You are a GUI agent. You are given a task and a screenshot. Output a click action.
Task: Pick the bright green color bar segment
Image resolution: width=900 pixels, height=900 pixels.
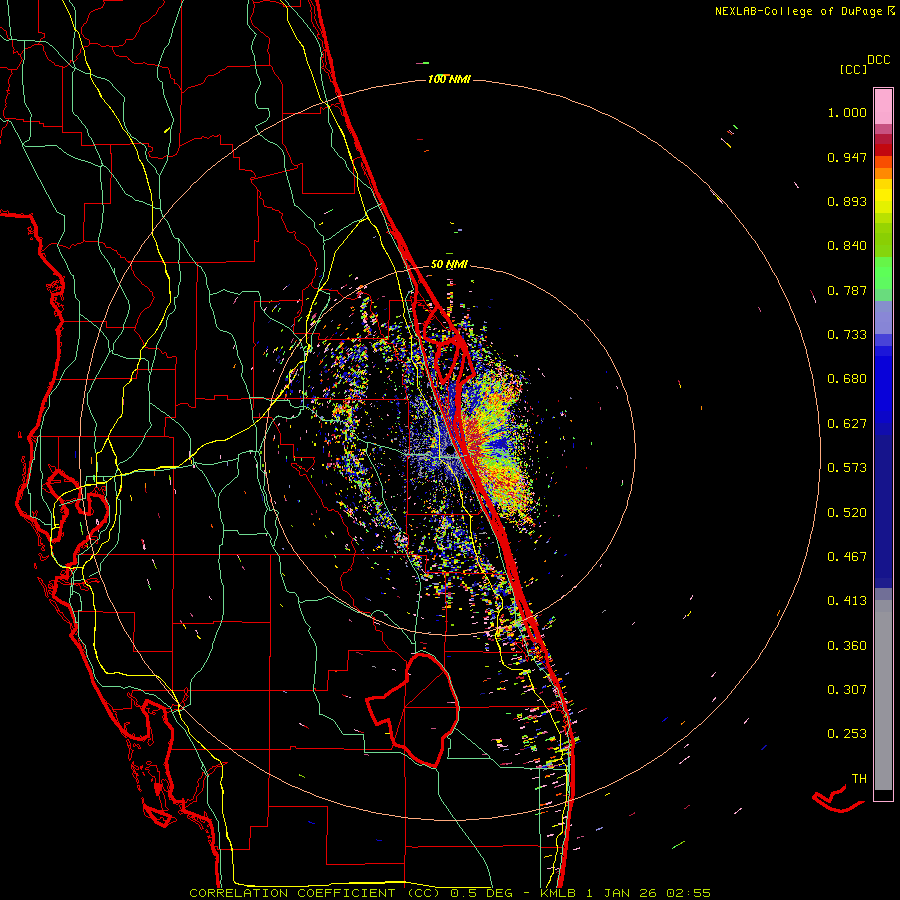point(883,273)
